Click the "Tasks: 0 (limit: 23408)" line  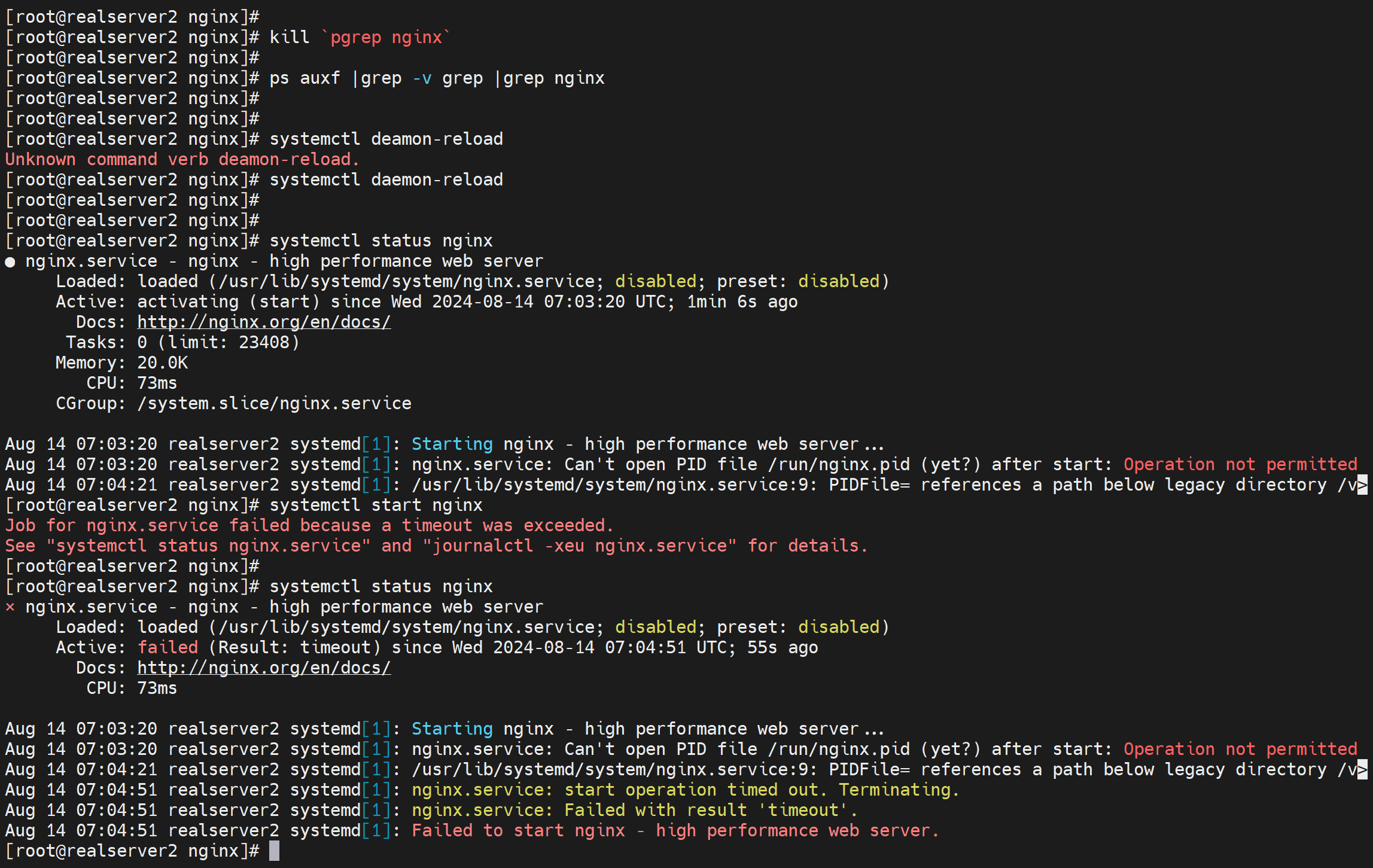coord(182,343)
